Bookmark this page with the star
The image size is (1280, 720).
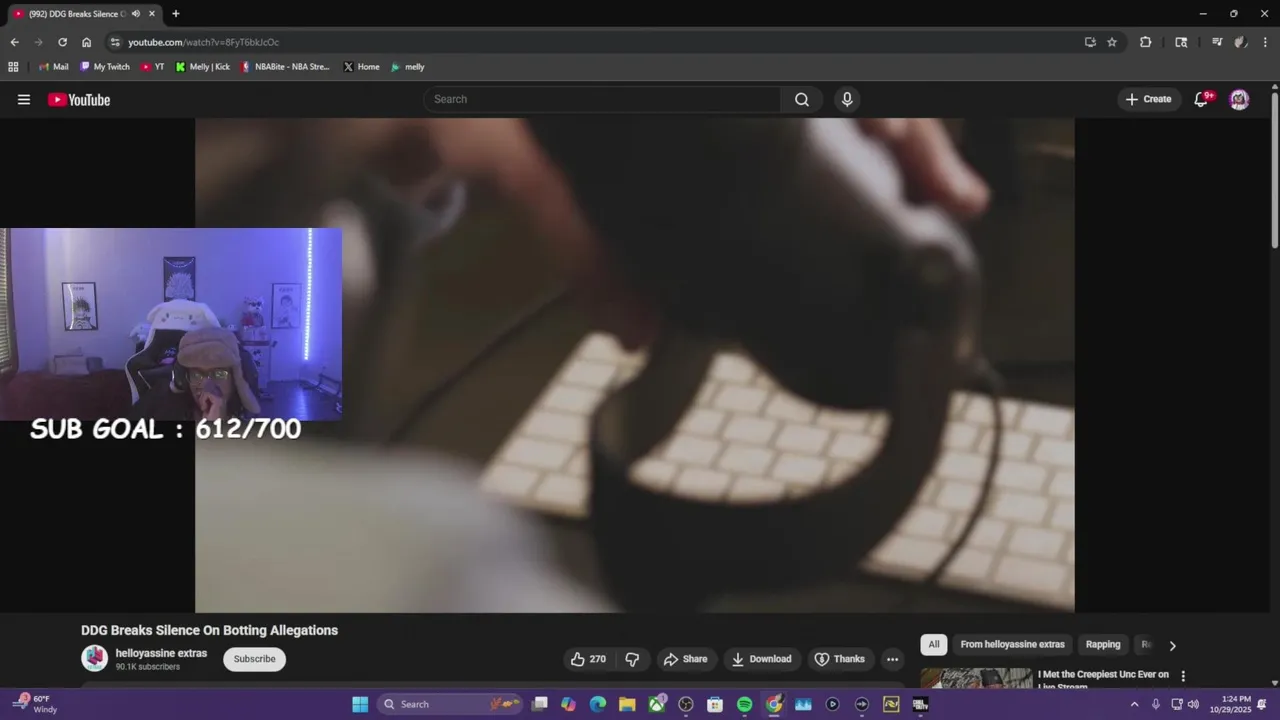pos(1112,42)
